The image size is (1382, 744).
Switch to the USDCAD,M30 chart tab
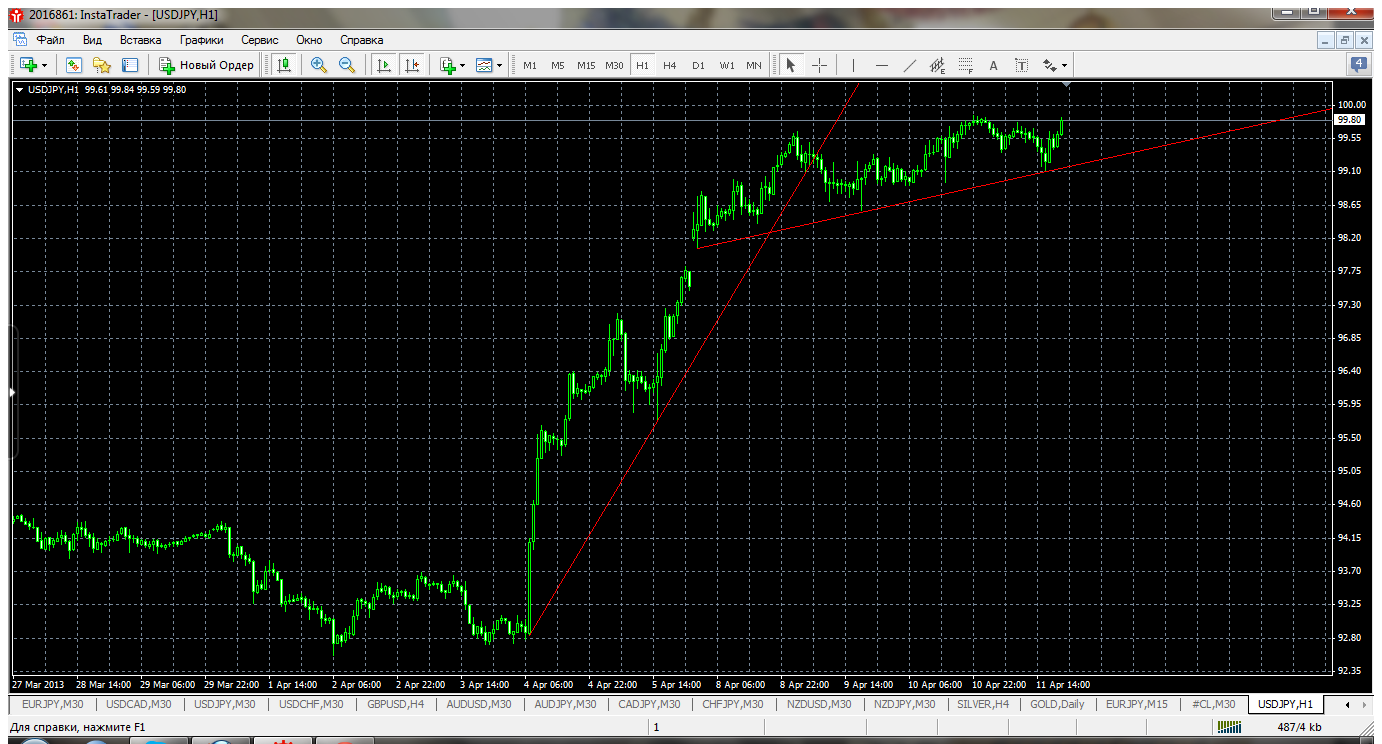[139, 705]
